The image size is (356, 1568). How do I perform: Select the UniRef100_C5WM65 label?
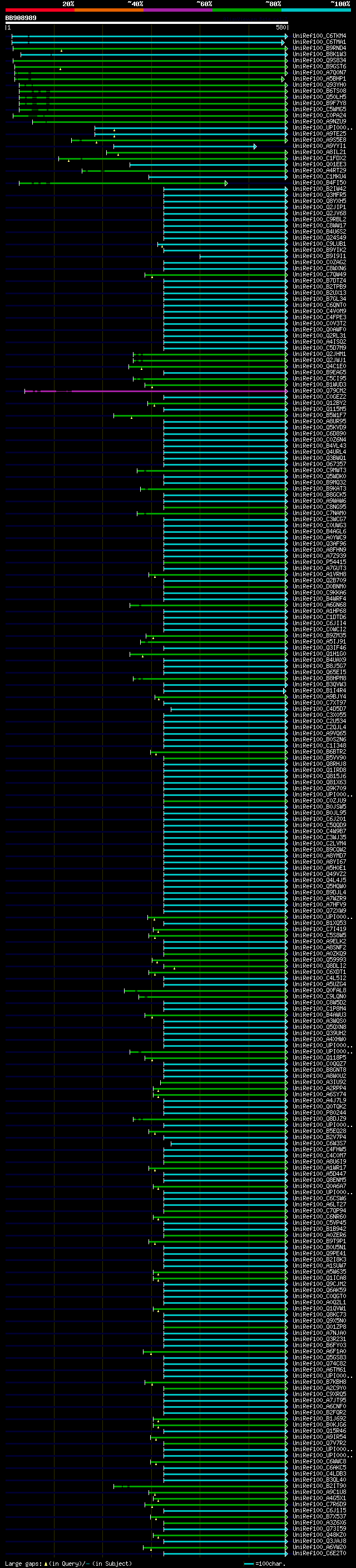[x=319, y=110]
